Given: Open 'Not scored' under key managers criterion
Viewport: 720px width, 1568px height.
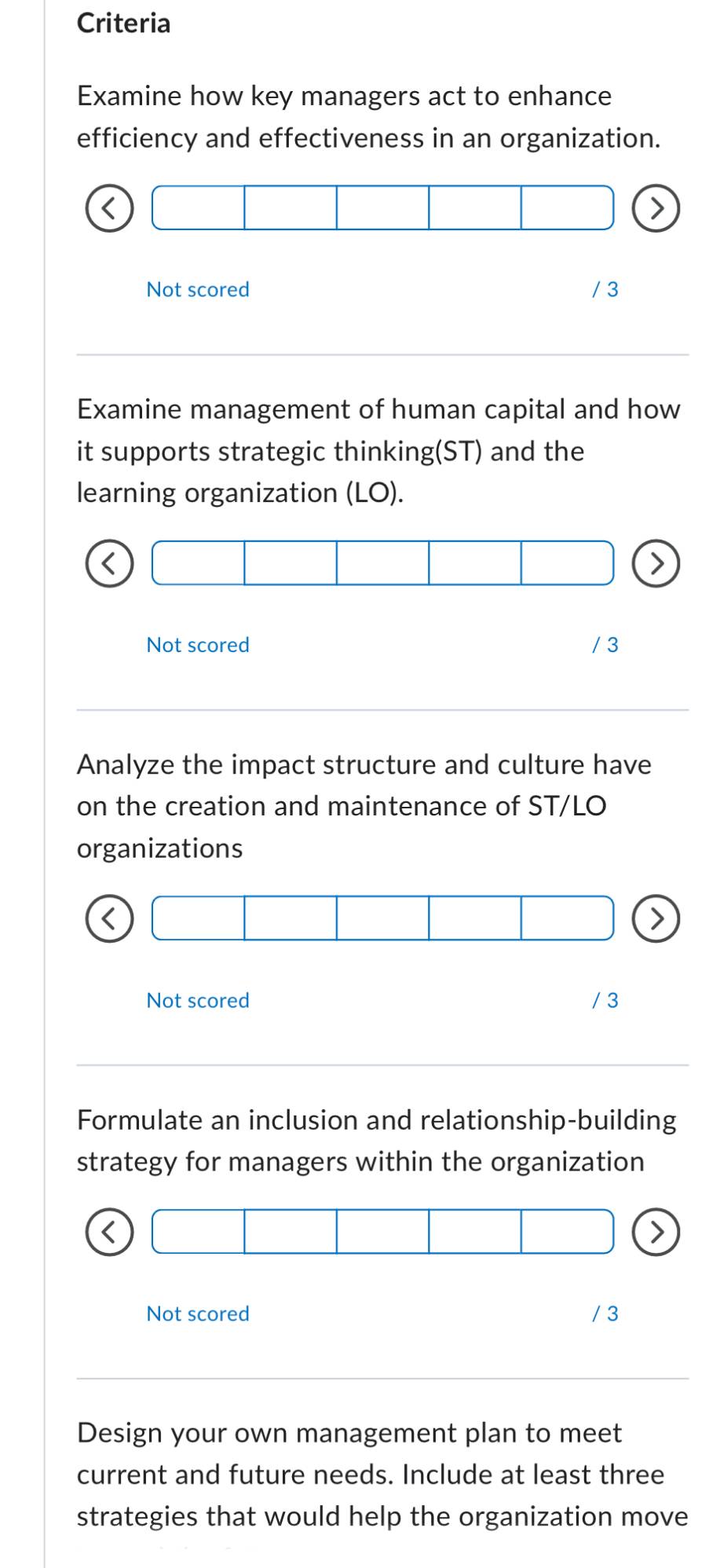Looking at the screenshot, I should click(x=198, y=290).
